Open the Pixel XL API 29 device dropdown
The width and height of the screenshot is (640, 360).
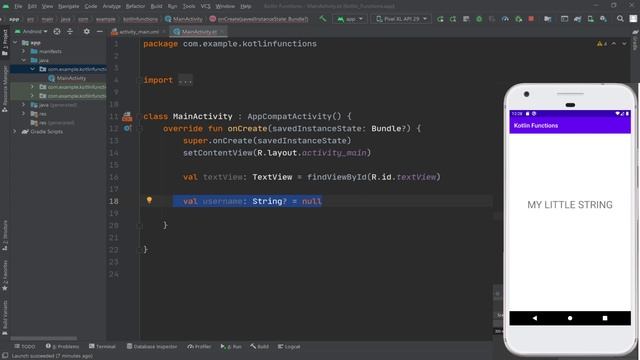pyautogui.click(x=401, y=19)
